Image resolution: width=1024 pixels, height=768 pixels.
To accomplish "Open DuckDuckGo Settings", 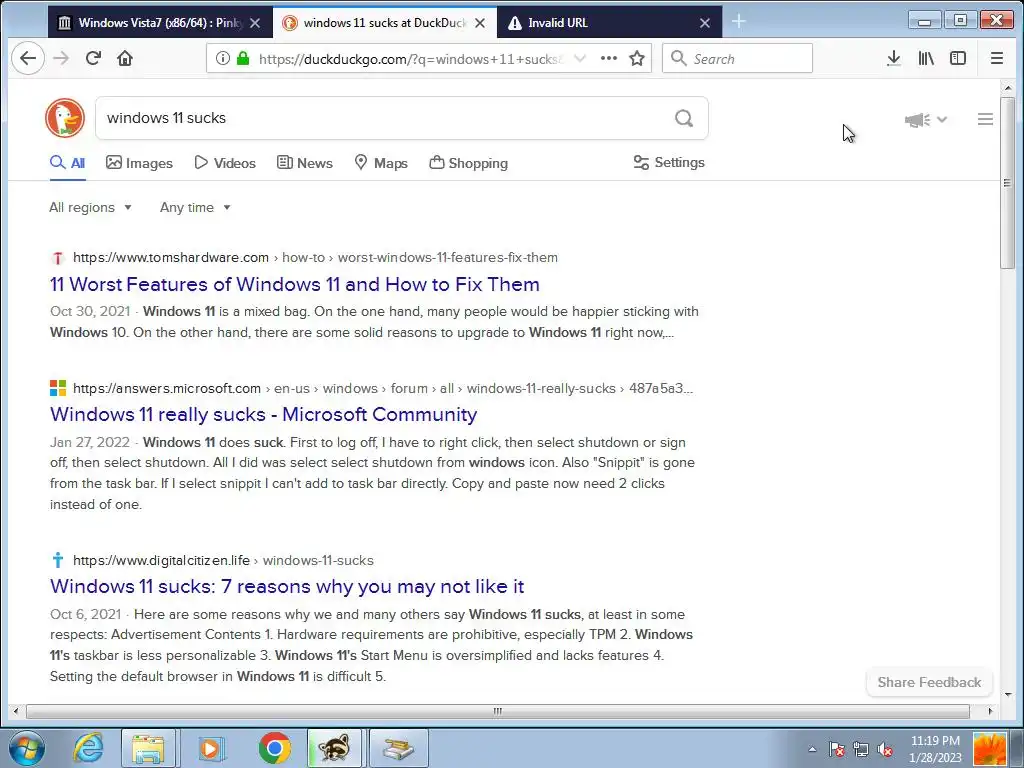I will (x=669, y=163).
